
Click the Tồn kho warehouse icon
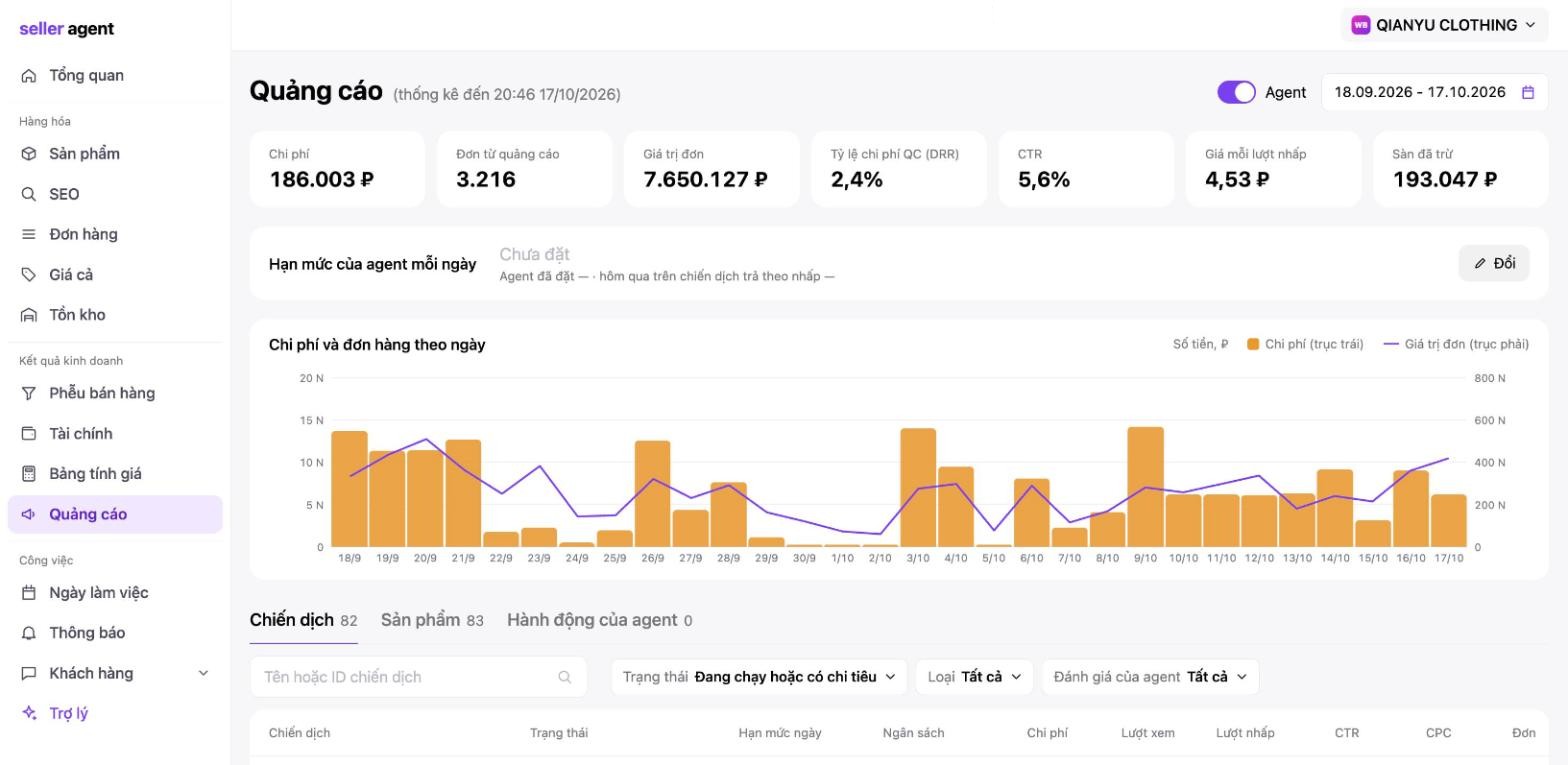coord(29,315)
